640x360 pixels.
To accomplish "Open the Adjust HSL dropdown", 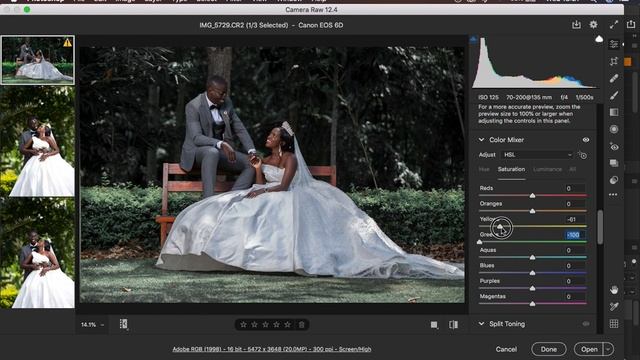I will 537,155.
